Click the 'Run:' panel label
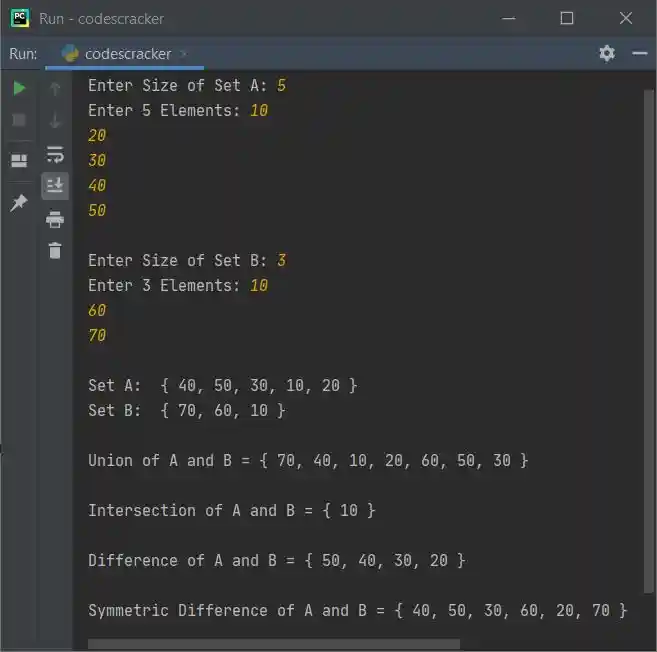Screen dimensions: 657x652 tap(23, 54)
